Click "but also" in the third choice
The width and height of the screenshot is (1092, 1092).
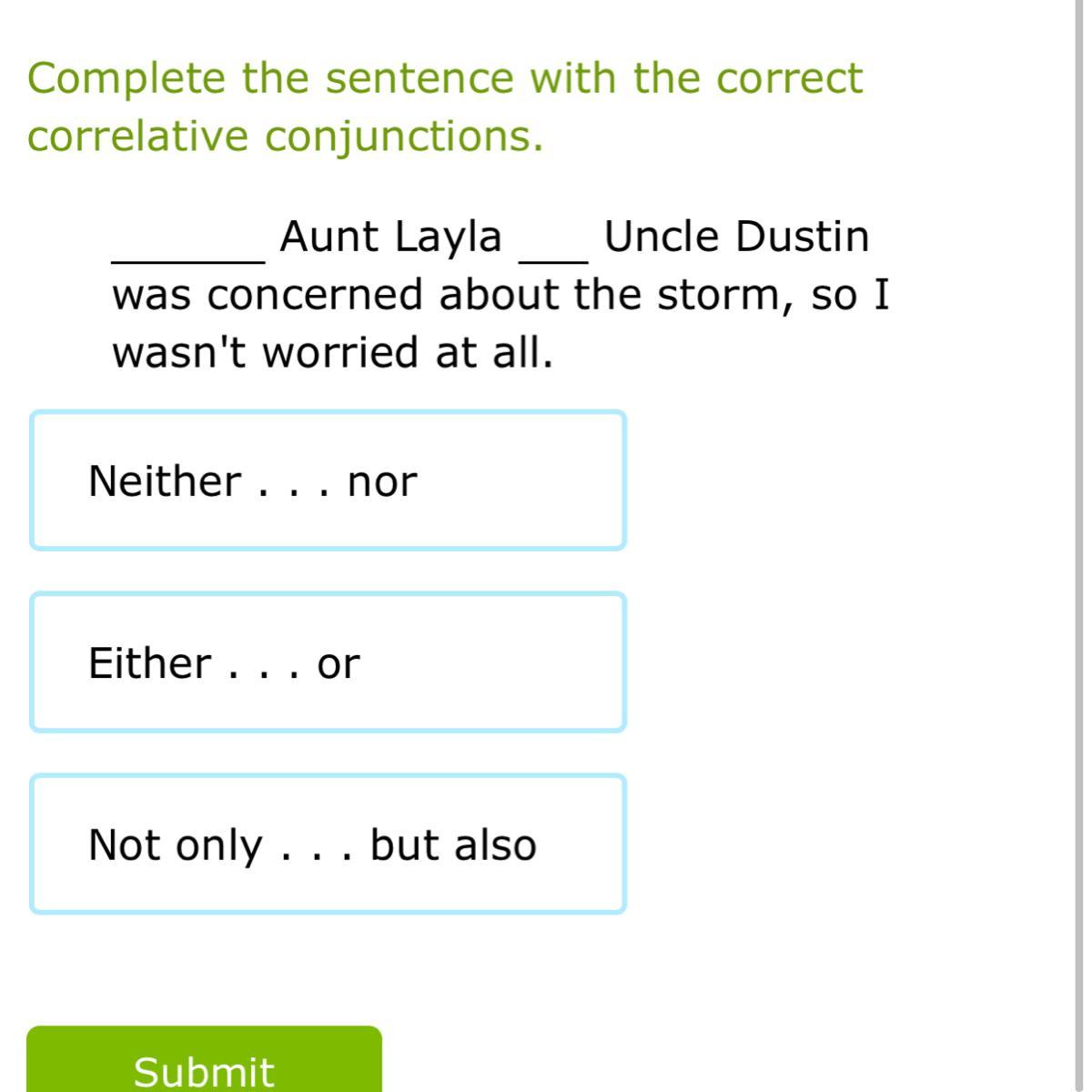tap(453, 844)
